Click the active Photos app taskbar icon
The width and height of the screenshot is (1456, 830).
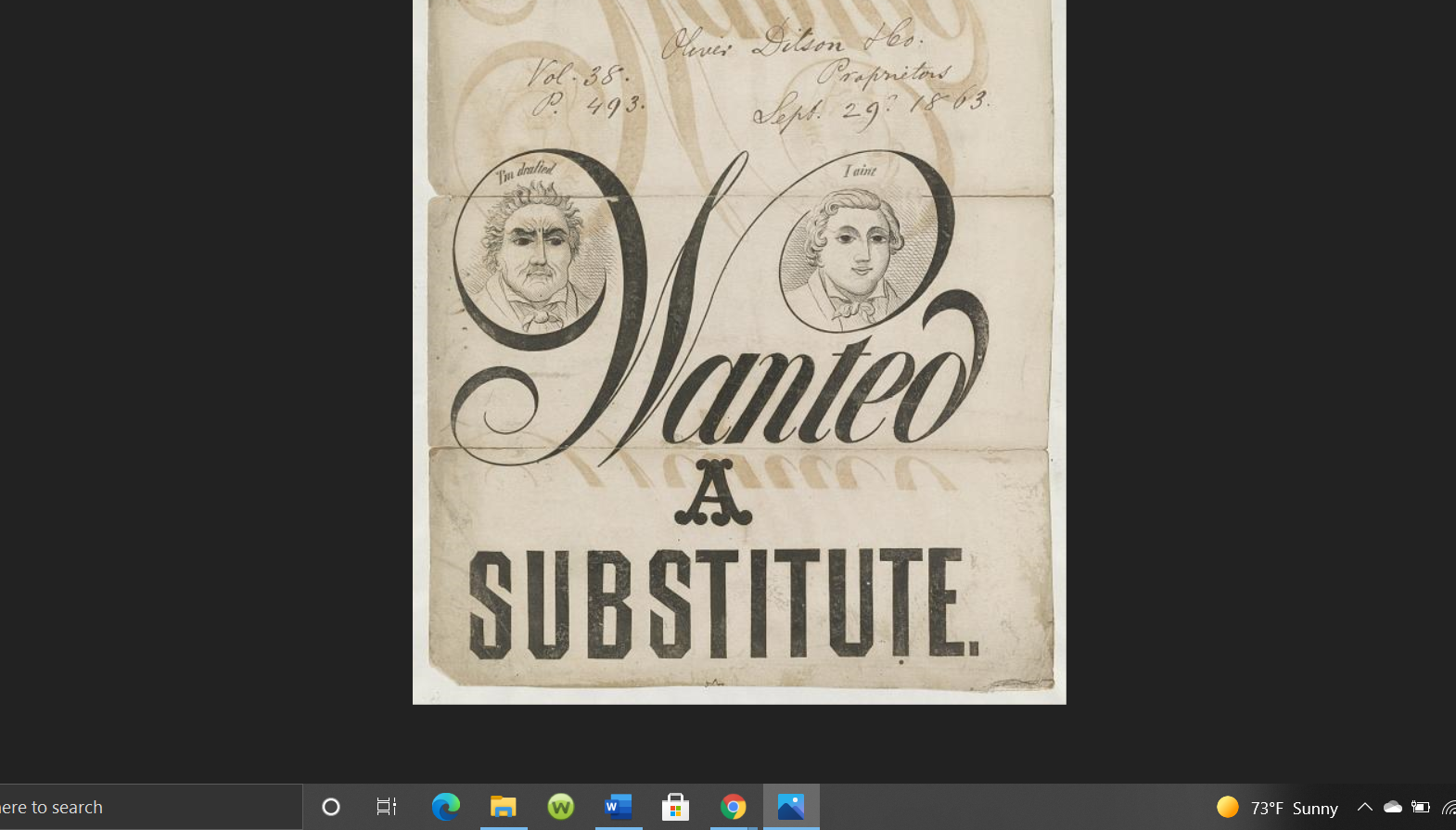coord(791,807)
